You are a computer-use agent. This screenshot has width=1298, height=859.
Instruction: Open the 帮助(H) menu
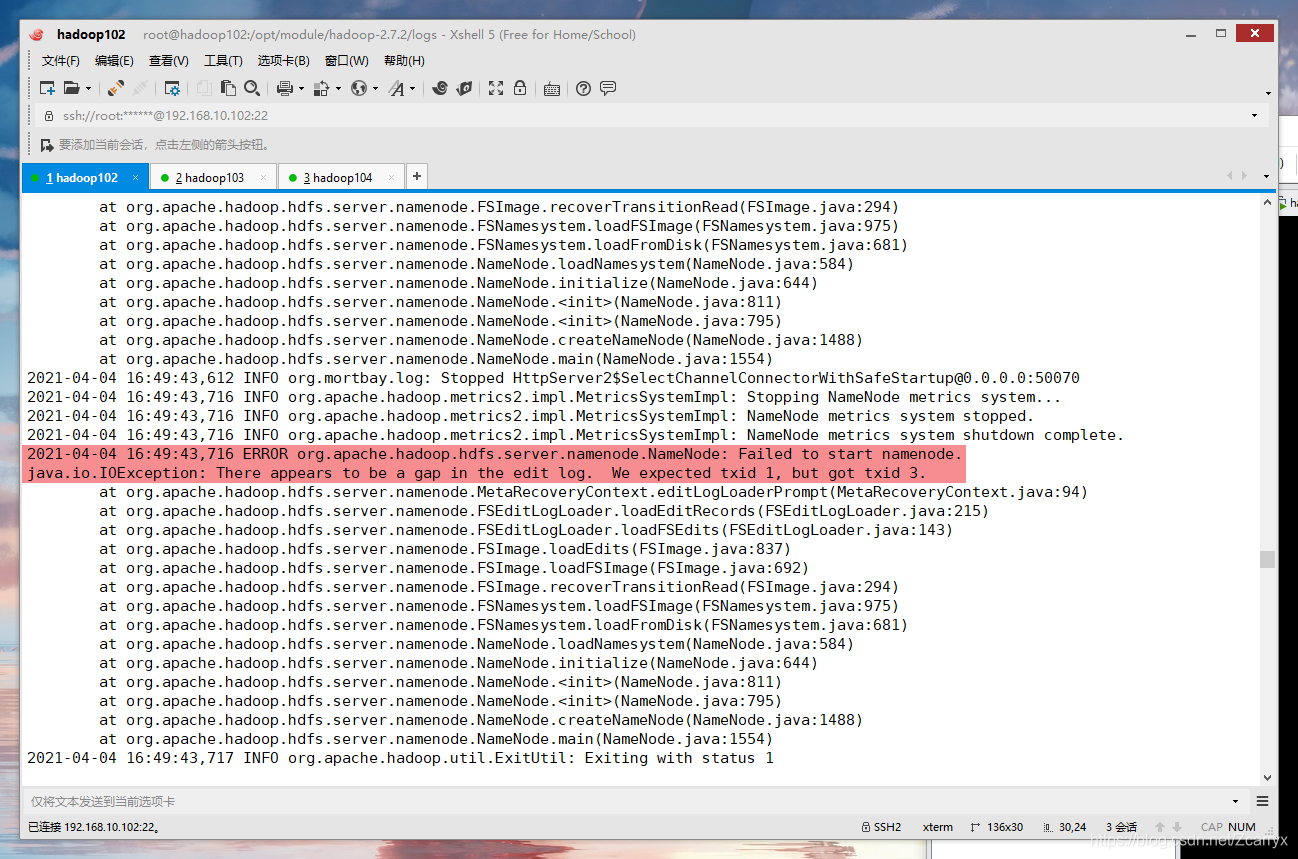coord(404,61)
